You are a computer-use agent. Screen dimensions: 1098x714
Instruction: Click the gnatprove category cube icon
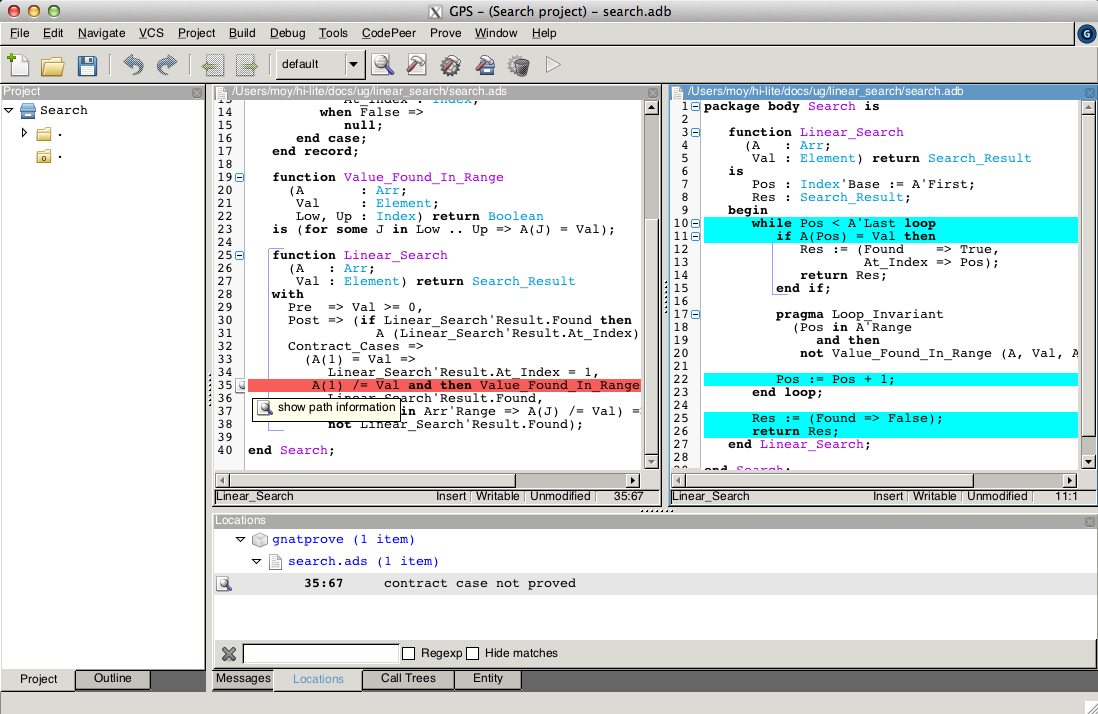click(260, 540)
